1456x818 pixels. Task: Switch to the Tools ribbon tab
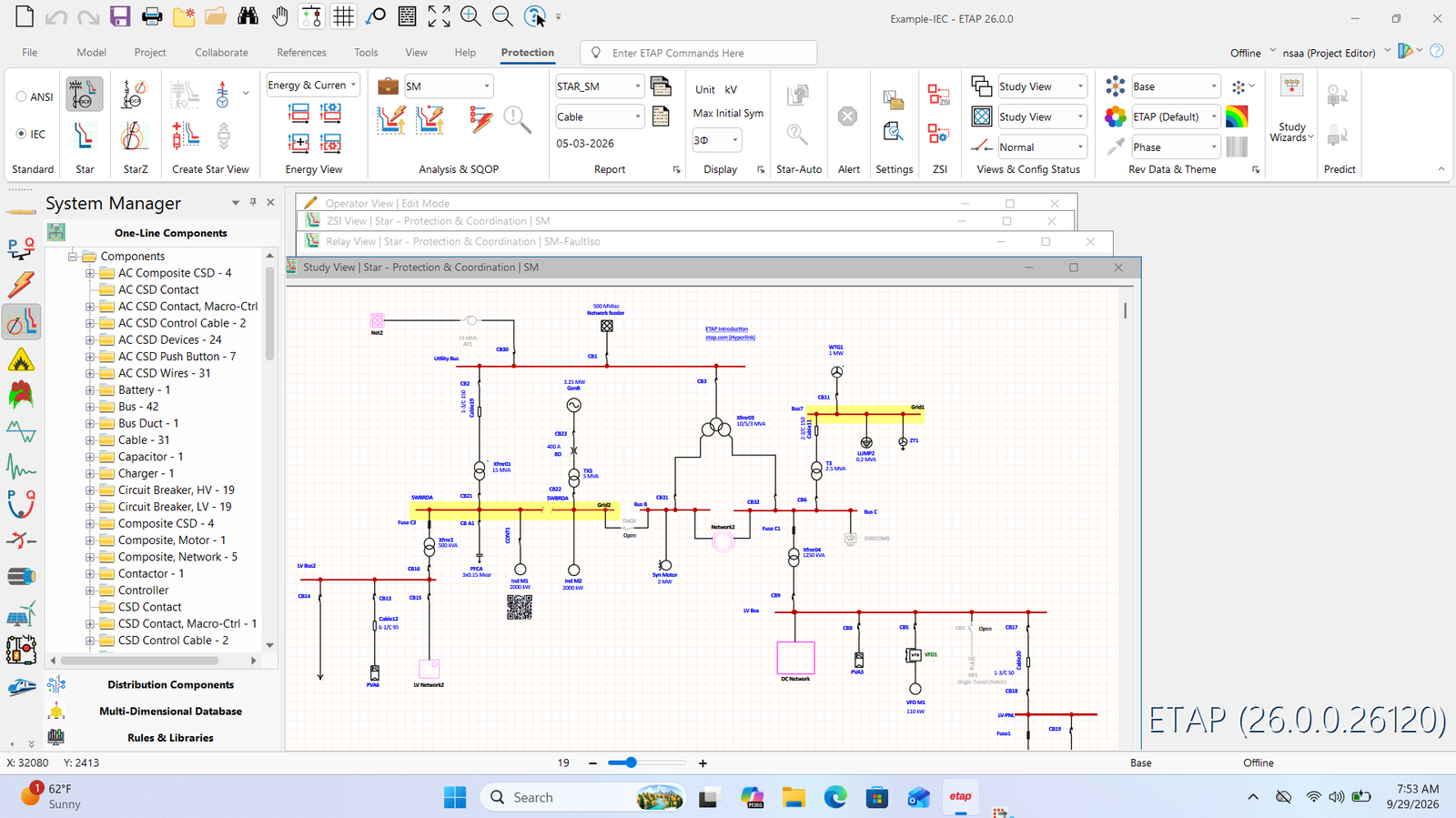[366, 53]
